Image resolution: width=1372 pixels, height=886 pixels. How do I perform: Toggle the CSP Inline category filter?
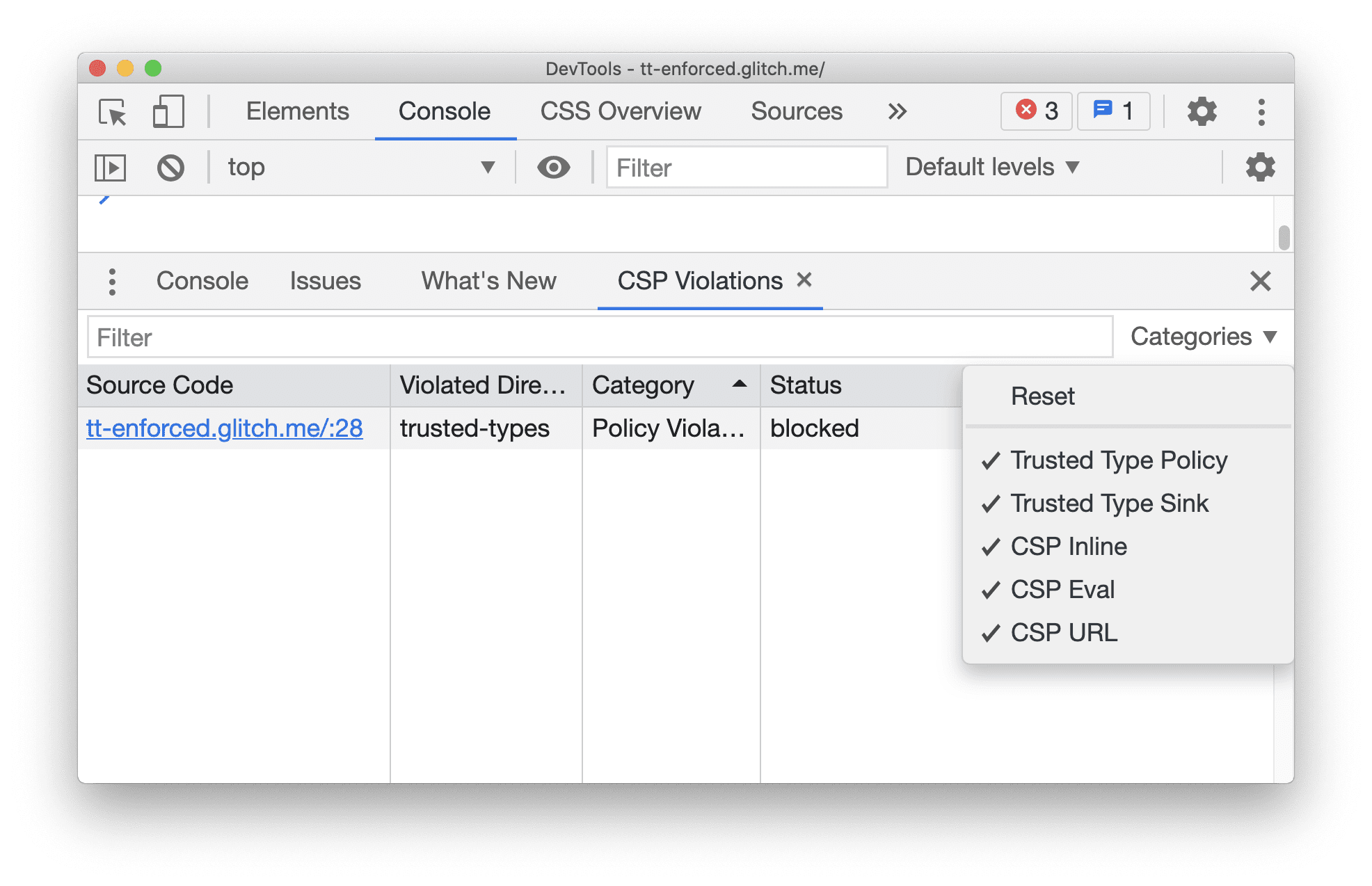[x=1068, y=544]
